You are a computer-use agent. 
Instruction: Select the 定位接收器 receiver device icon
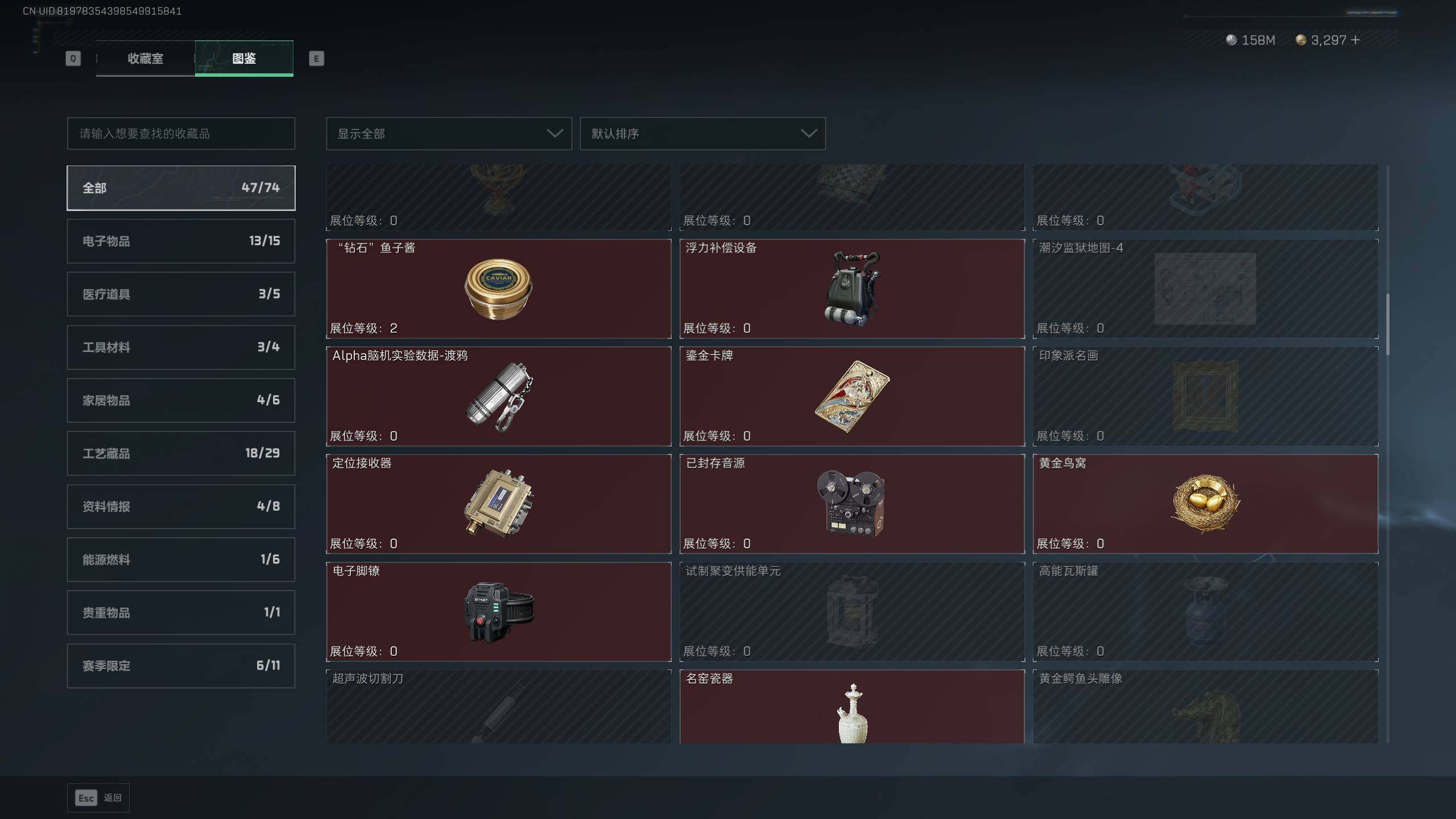pyautogui.click(x=498, y=503)
